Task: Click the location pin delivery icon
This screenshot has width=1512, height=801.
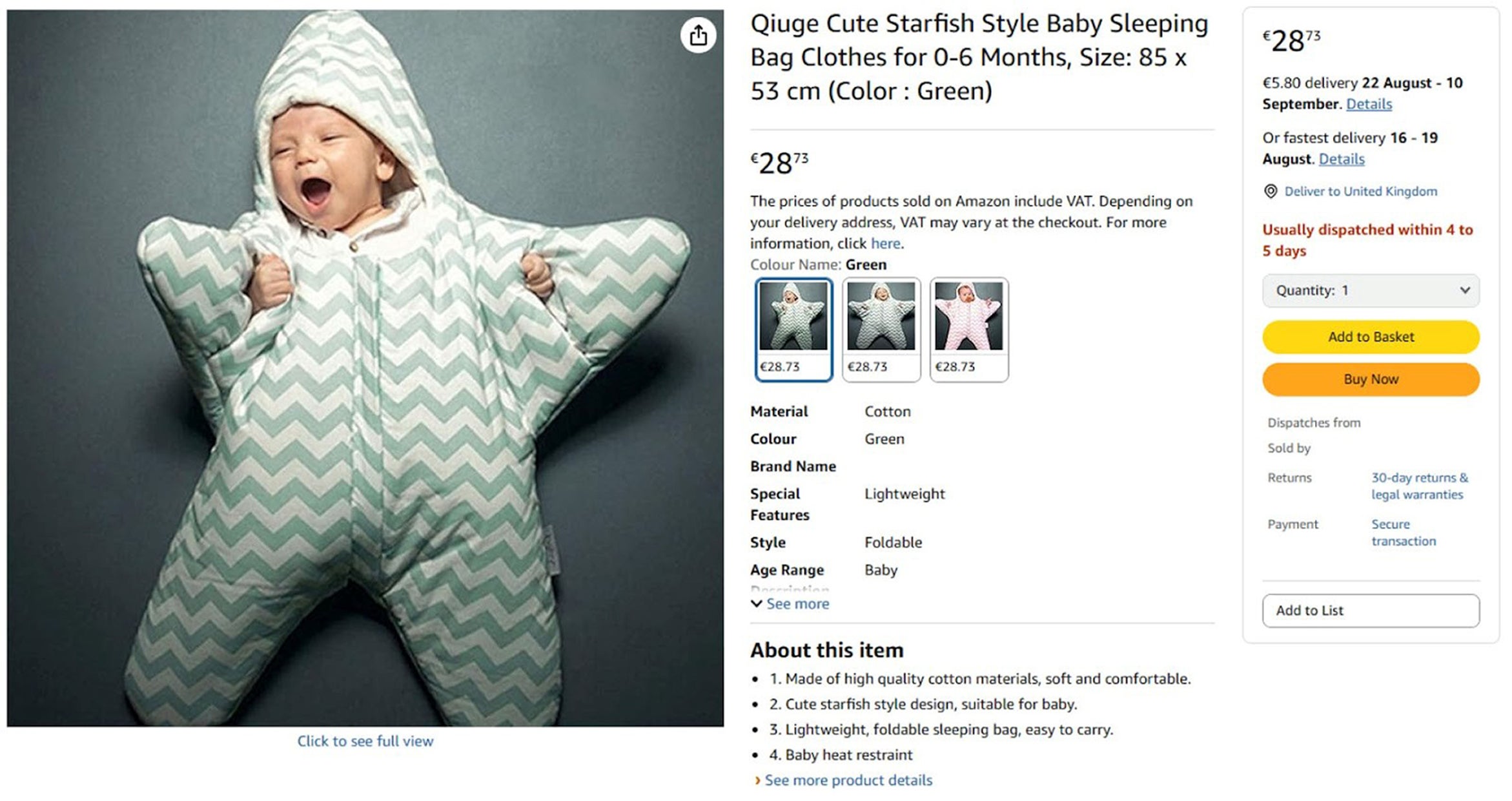Action: click(x=1270, y=191)
